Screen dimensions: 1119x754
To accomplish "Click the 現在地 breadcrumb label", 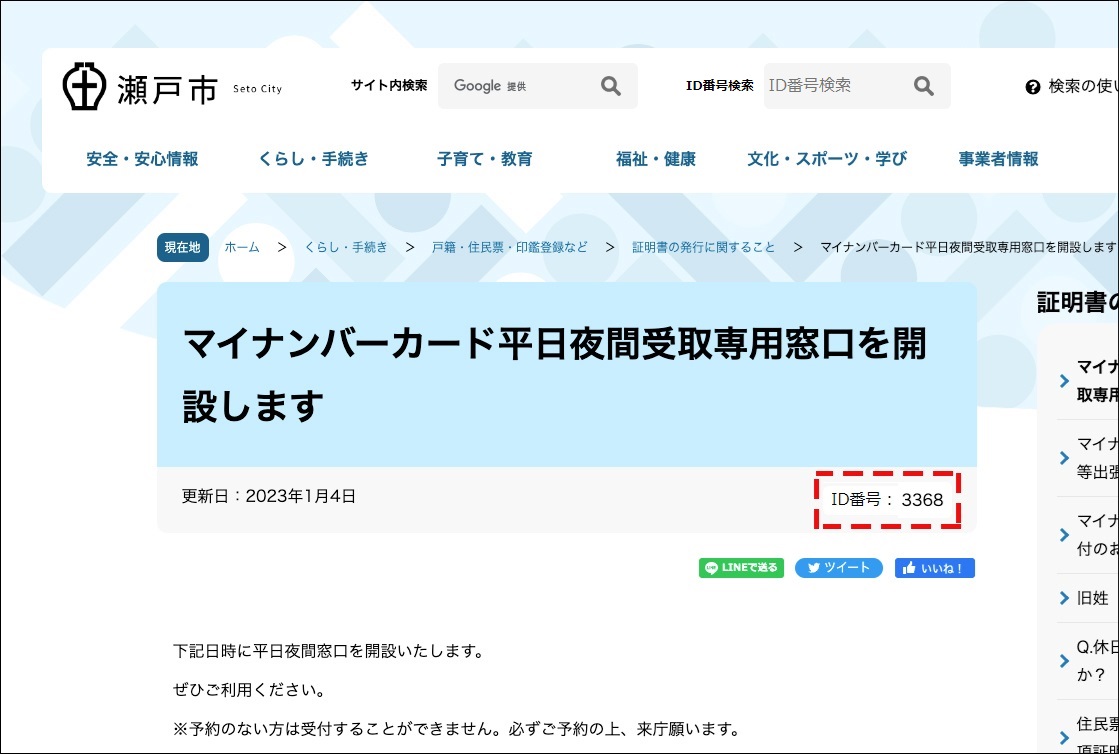I will tap(183, 248).
